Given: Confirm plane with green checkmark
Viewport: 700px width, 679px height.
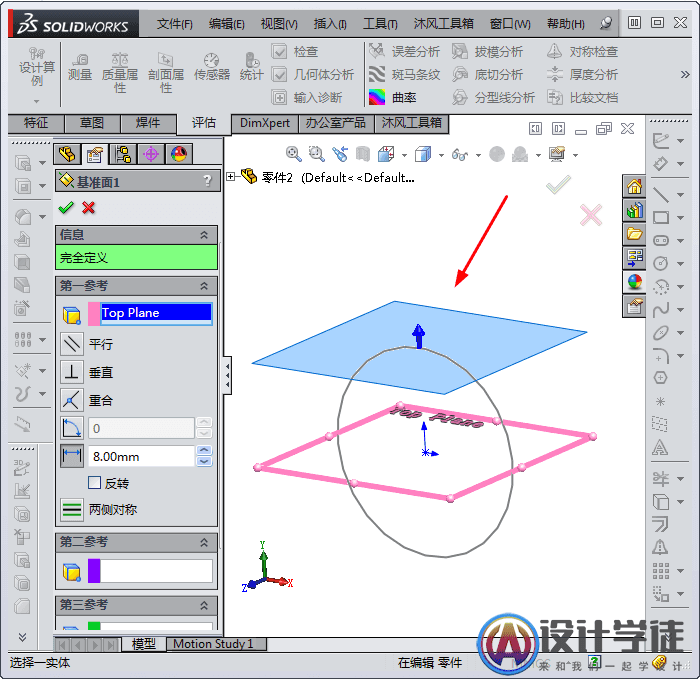Looking at the screenshot, I should (x=66, y=208).
